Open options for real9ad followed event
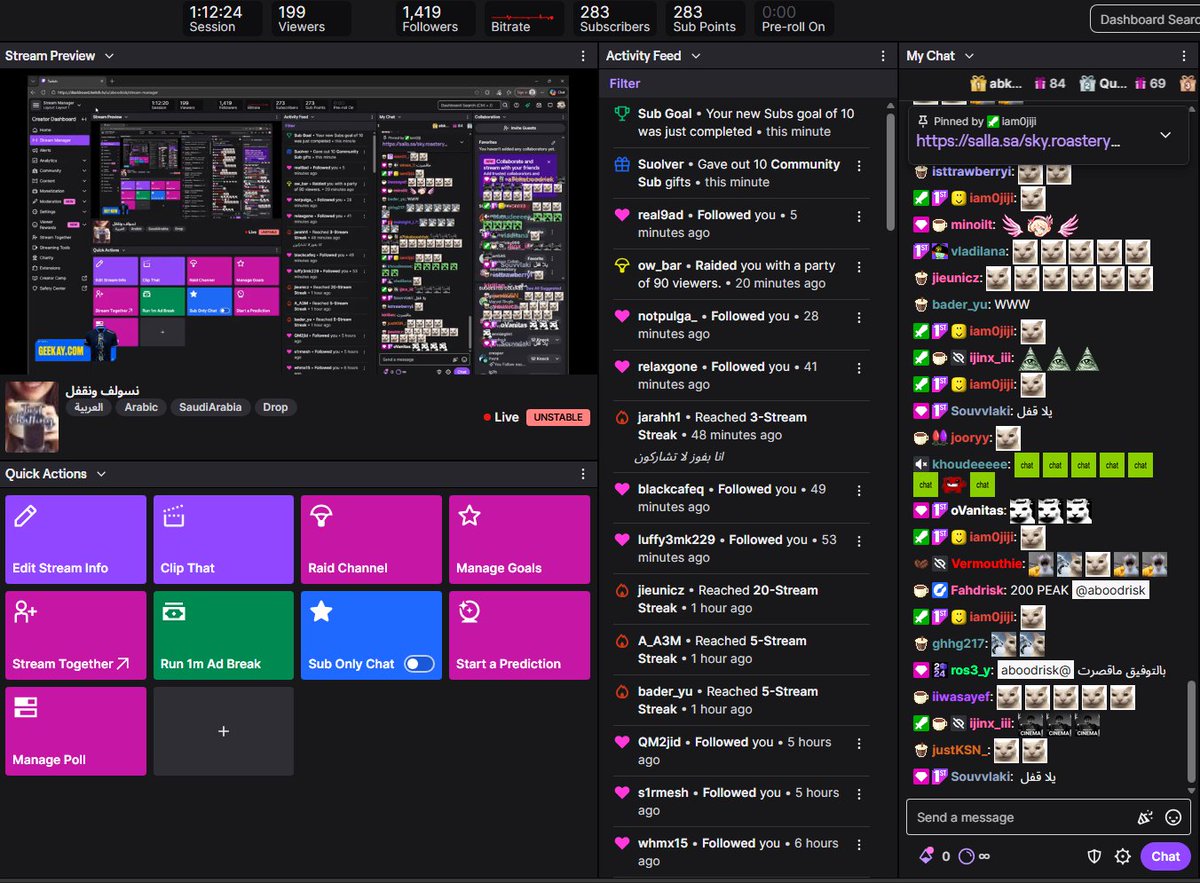 point(859,217)
